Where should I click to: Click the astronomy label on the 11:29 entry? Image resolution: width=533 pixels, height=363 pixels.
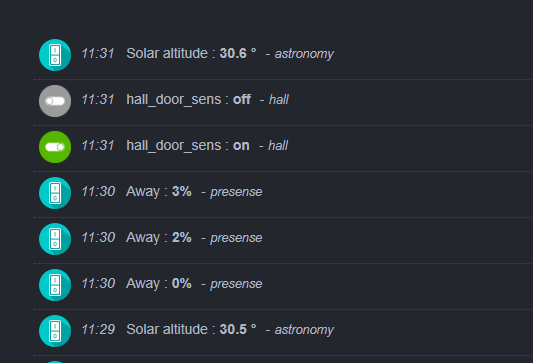304,330
